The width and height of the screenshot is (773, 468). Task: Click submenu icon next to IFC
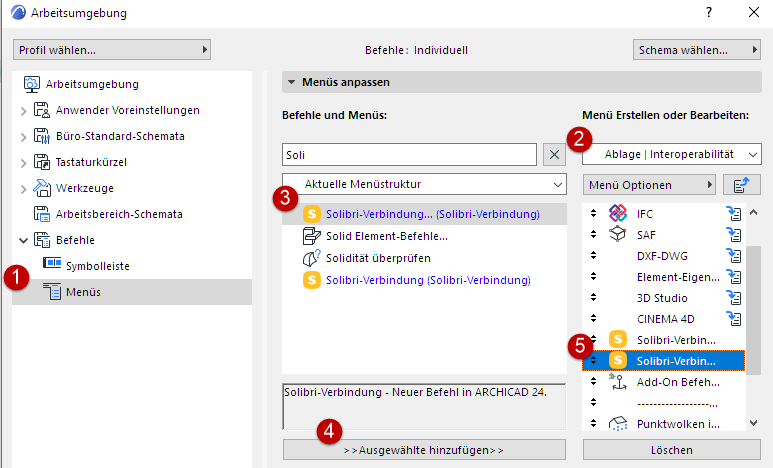click(735, 213)
